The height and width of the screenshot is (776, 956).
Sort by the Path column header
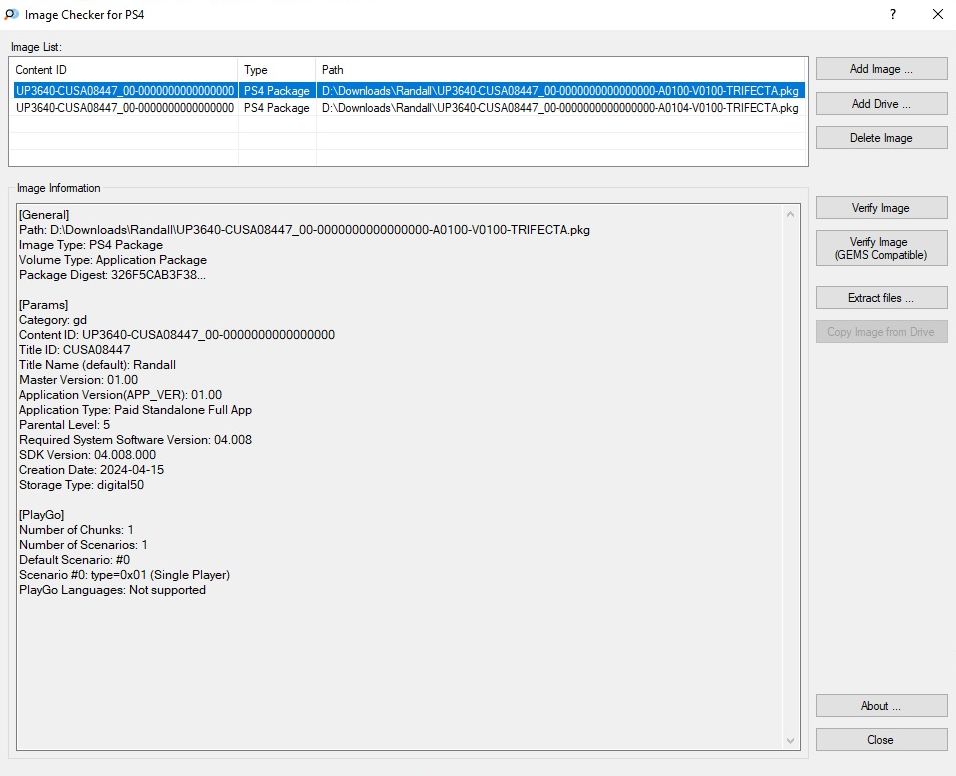(x=561, y=69)
